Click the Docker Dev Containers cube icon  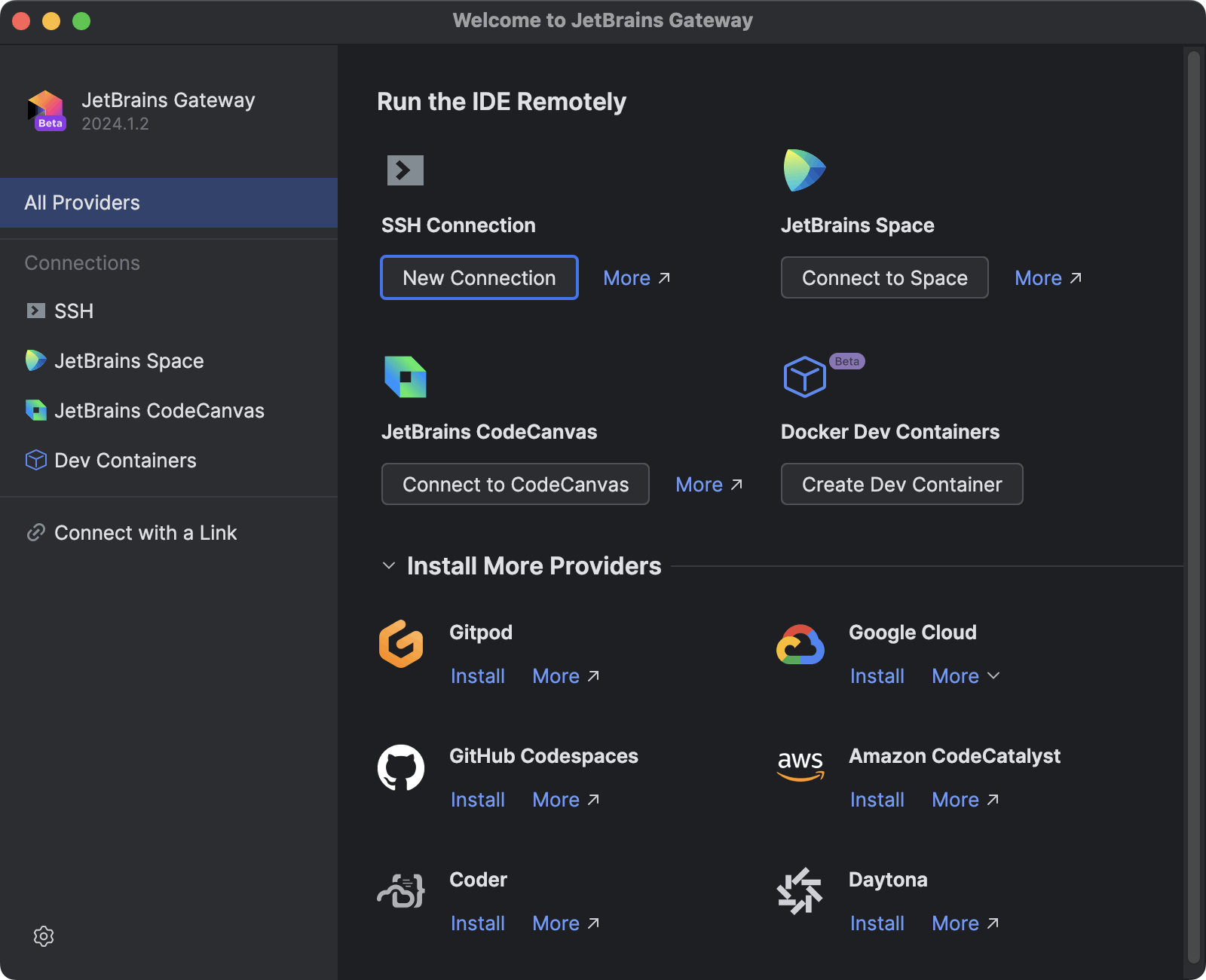pyautogui.click(x=804, y=377)
